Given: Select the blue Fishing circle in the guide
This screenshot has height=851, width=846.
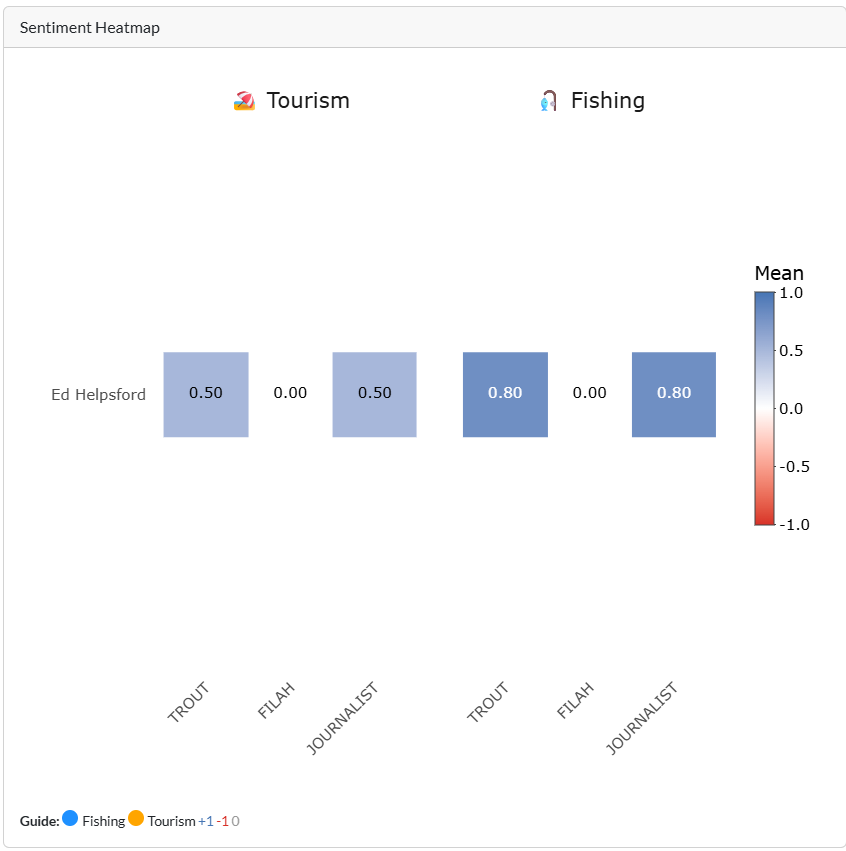Looking at the screenshot, I should 70,818.
